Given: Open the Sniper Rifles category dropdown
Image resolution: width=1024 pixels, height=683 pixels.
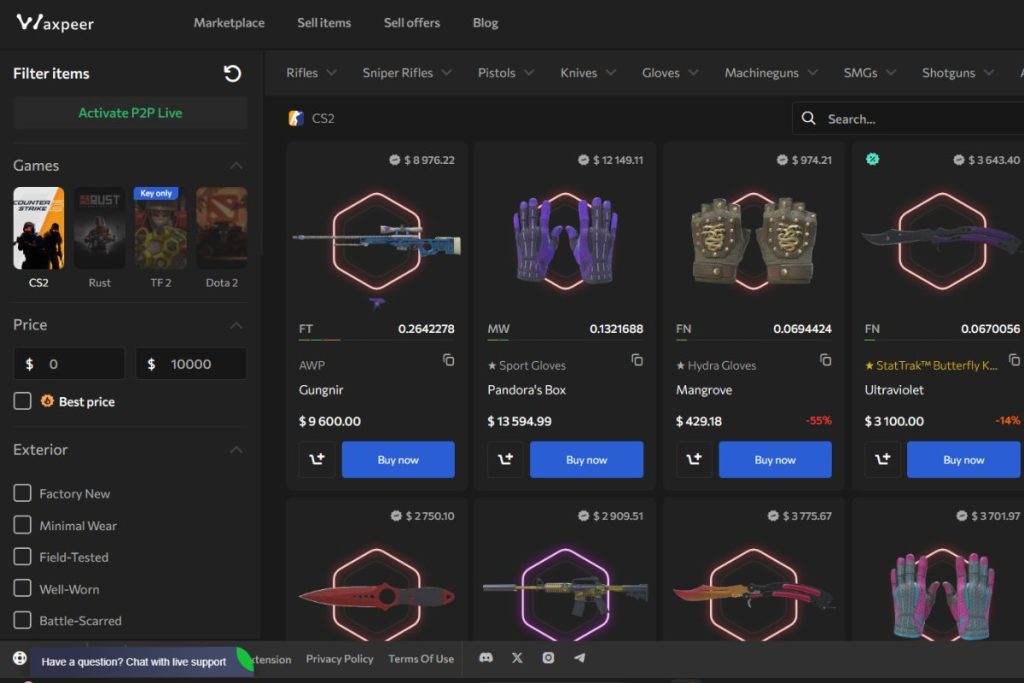Looking at the screenshot, I should point(407,72).
